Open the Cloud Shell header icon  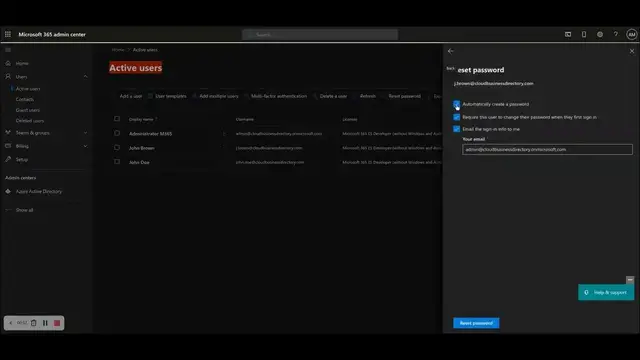coord(568,34)
